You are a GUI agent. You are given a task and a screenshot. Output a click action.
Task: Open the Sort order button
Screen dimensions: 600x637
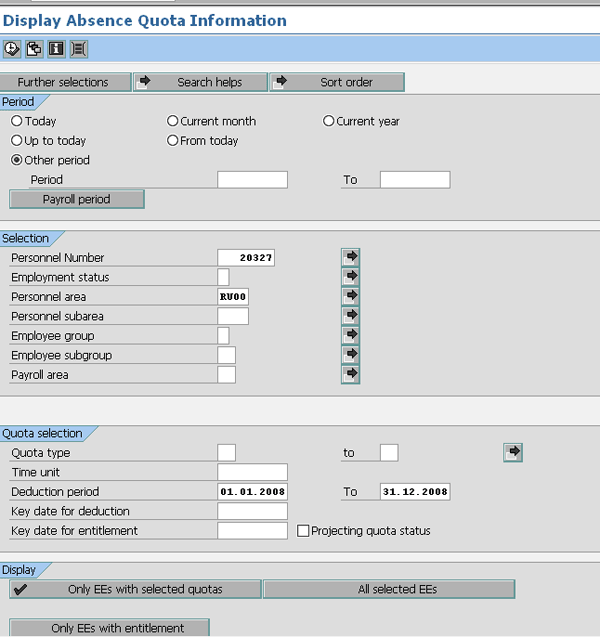tap(337, 82)
